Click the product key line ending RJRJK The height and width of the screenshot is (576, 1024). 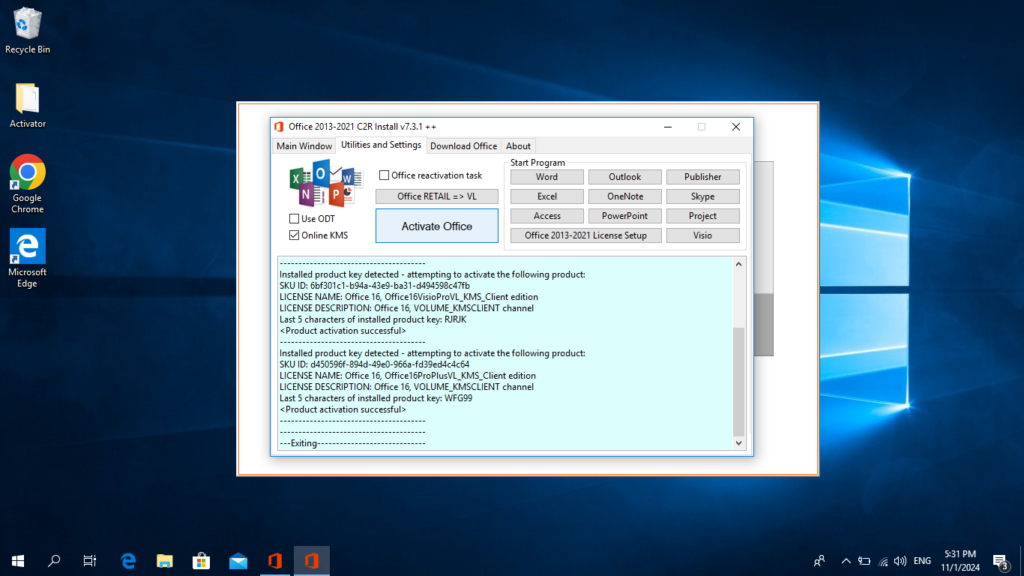tap(373, 319)
